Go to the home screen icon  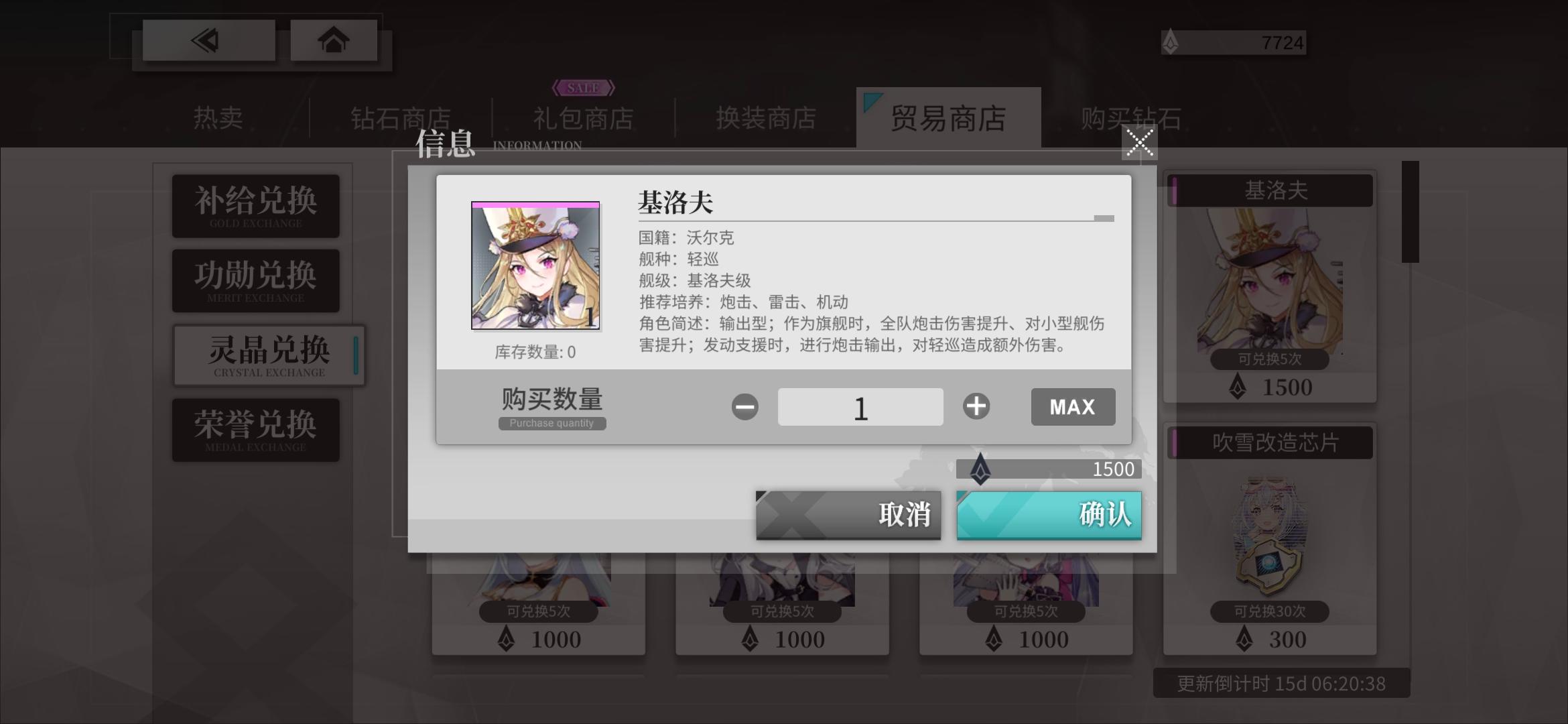(x=334, y=40)
